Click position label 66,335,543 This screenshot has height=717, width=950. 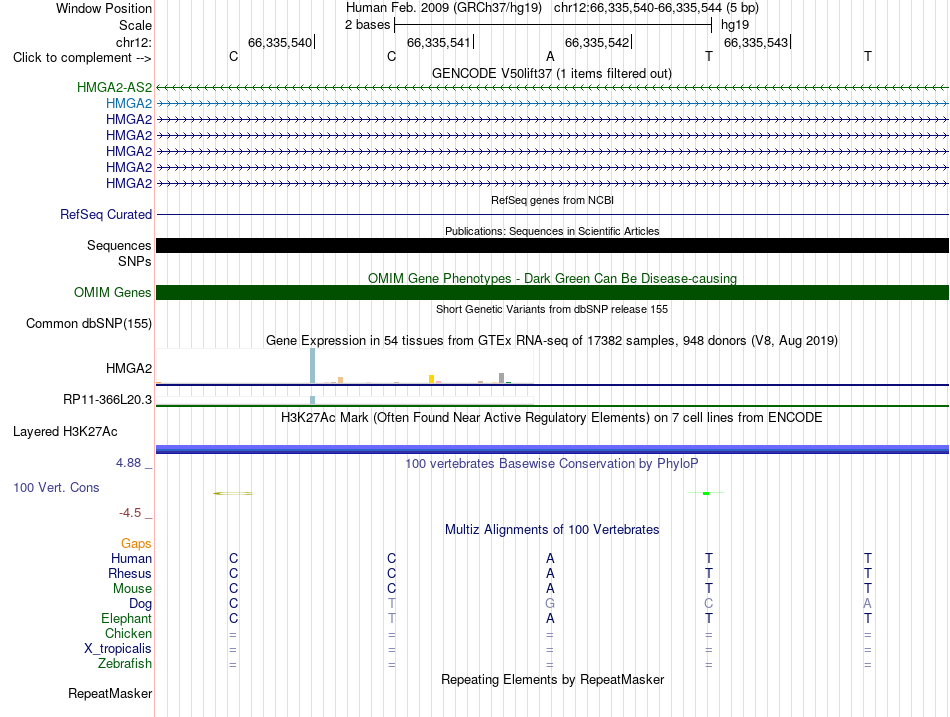click(756, 43)
